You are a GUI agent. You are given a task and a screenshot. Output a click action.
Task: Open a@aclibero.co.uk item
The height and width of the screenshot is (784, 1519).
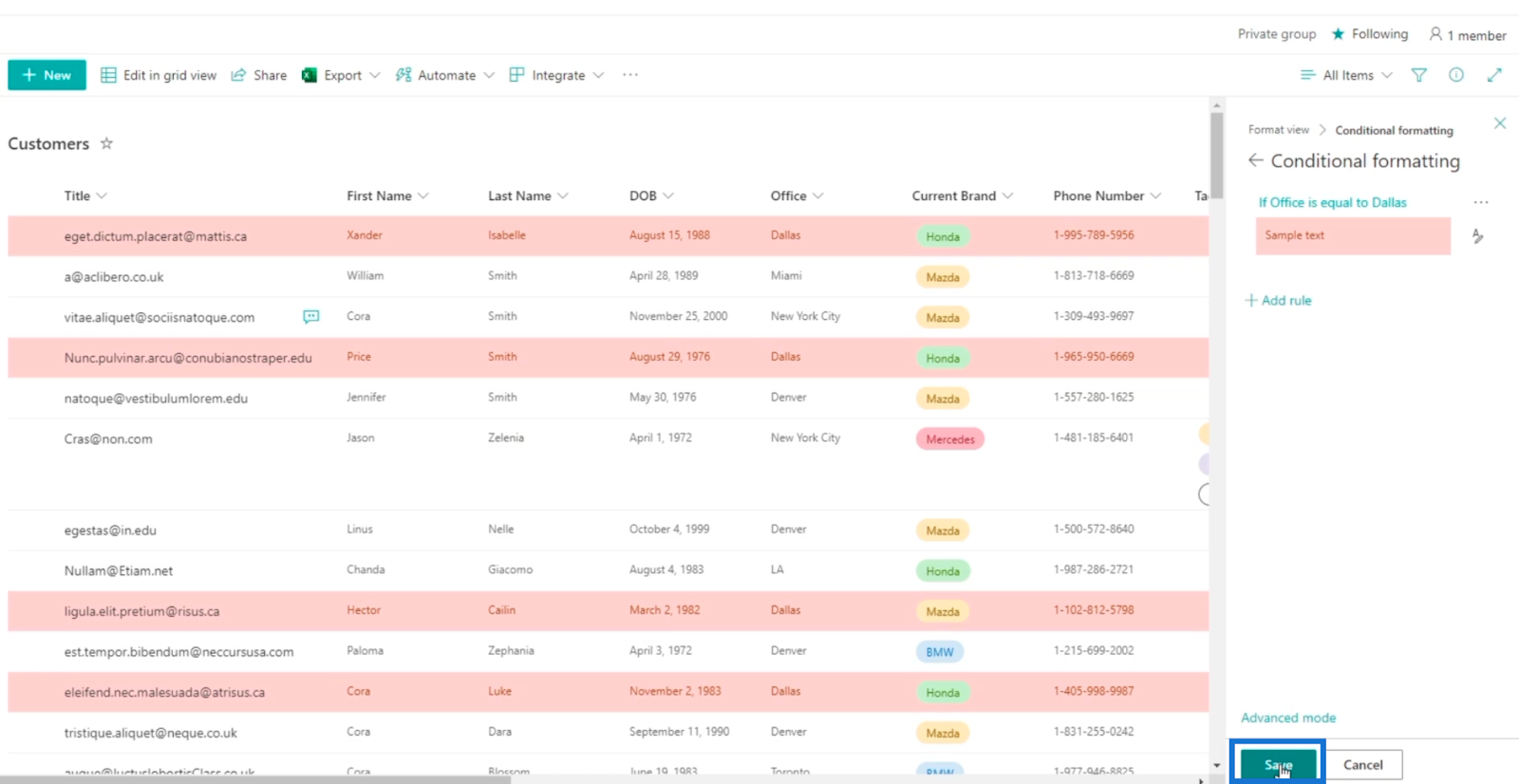pyautogui.click(x=113, y=277)
